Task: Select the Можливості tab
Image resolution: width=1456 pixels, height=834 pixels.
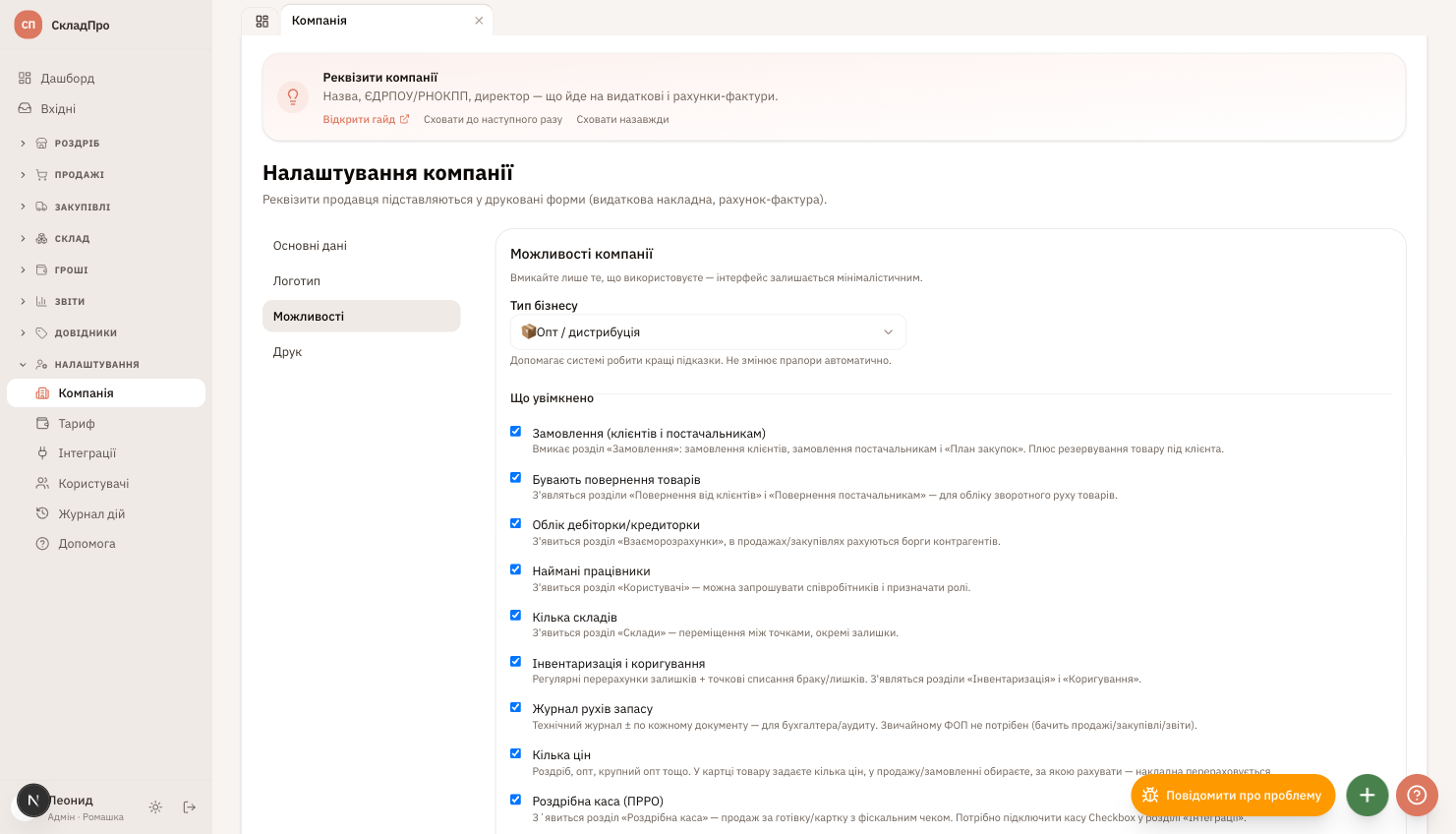Action: [x=361, y=317]
